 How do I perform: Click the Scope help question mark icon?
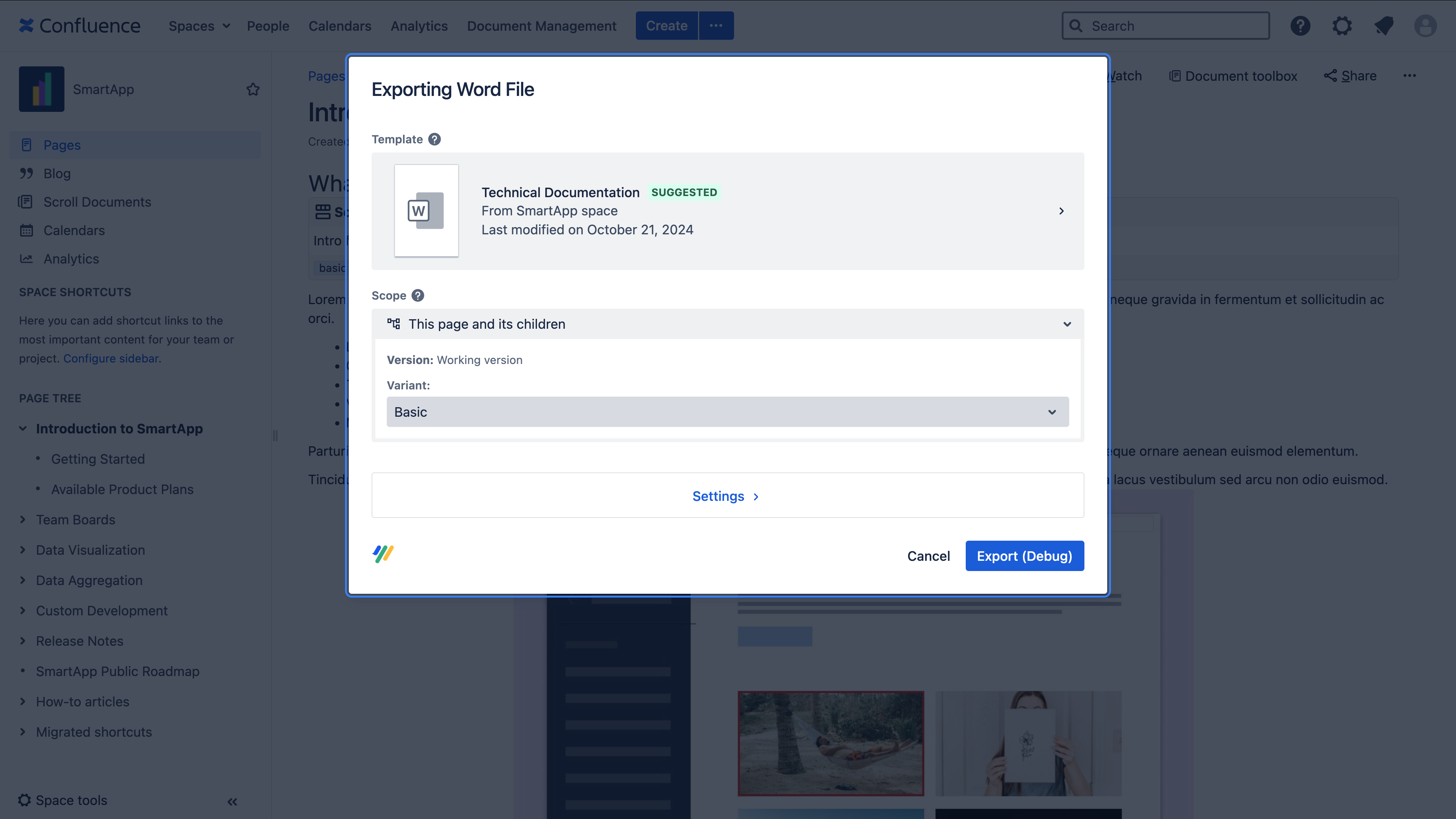pyautogui.click(x=418, y=296)
